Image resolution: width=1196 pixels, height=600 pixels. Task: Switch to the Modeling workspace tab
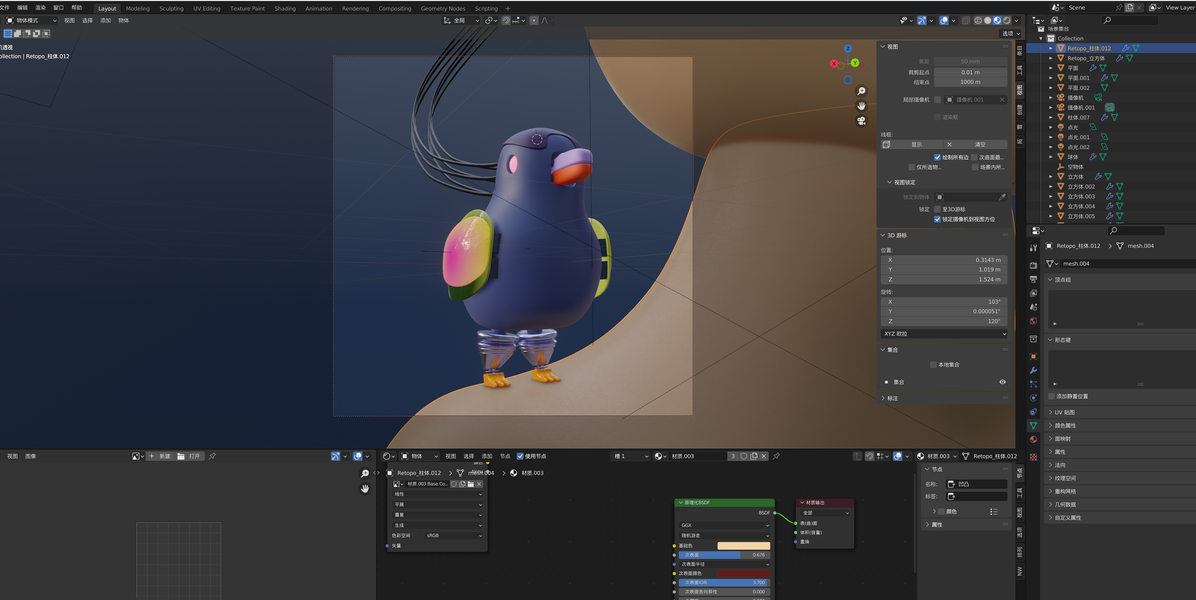[x=137, y=8]
